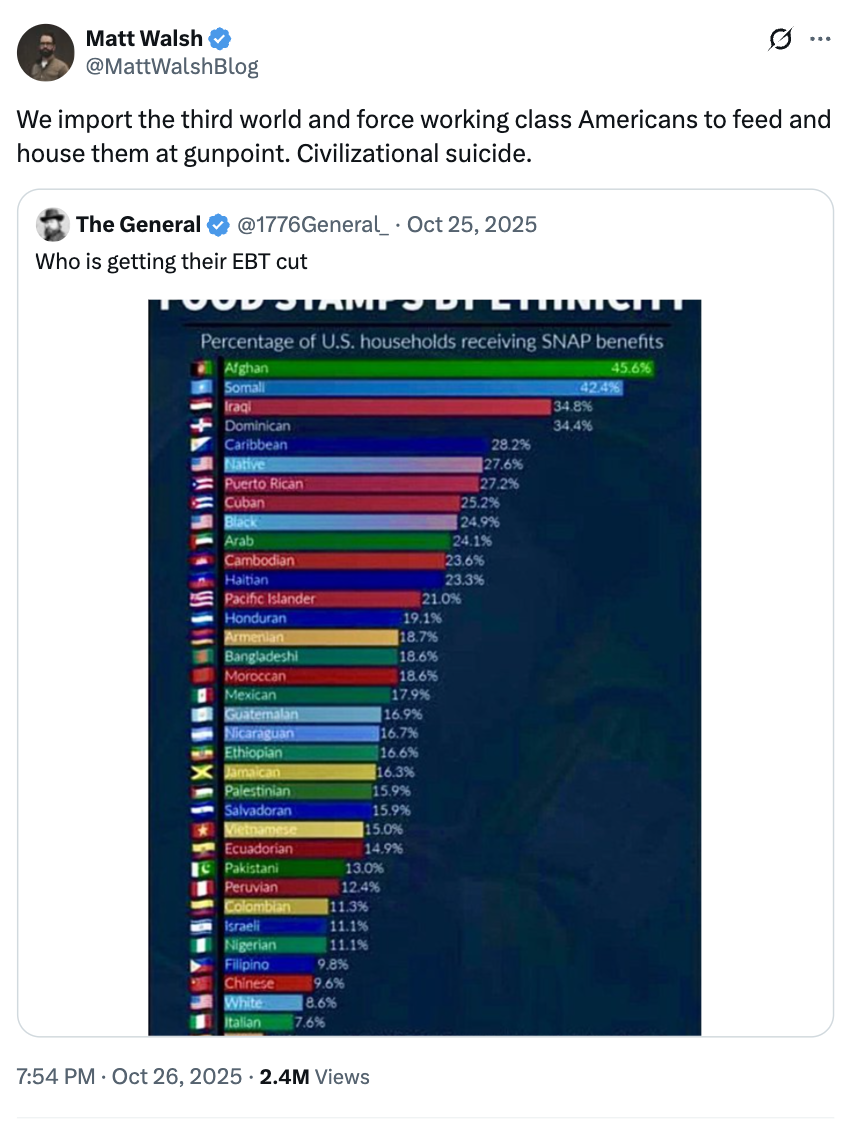846x1128 pixels.
Task: Click the quoted text 'Who is getting their EBT cut'
Action: click(171, 262)
